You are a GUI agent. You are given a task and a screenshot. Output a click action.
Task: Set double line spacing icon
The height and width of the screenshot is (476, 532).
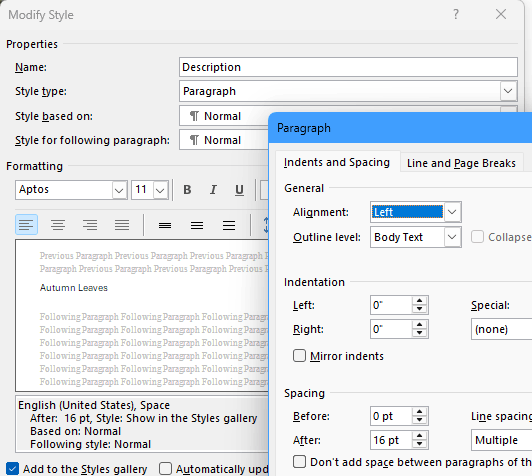pos(229,225)
